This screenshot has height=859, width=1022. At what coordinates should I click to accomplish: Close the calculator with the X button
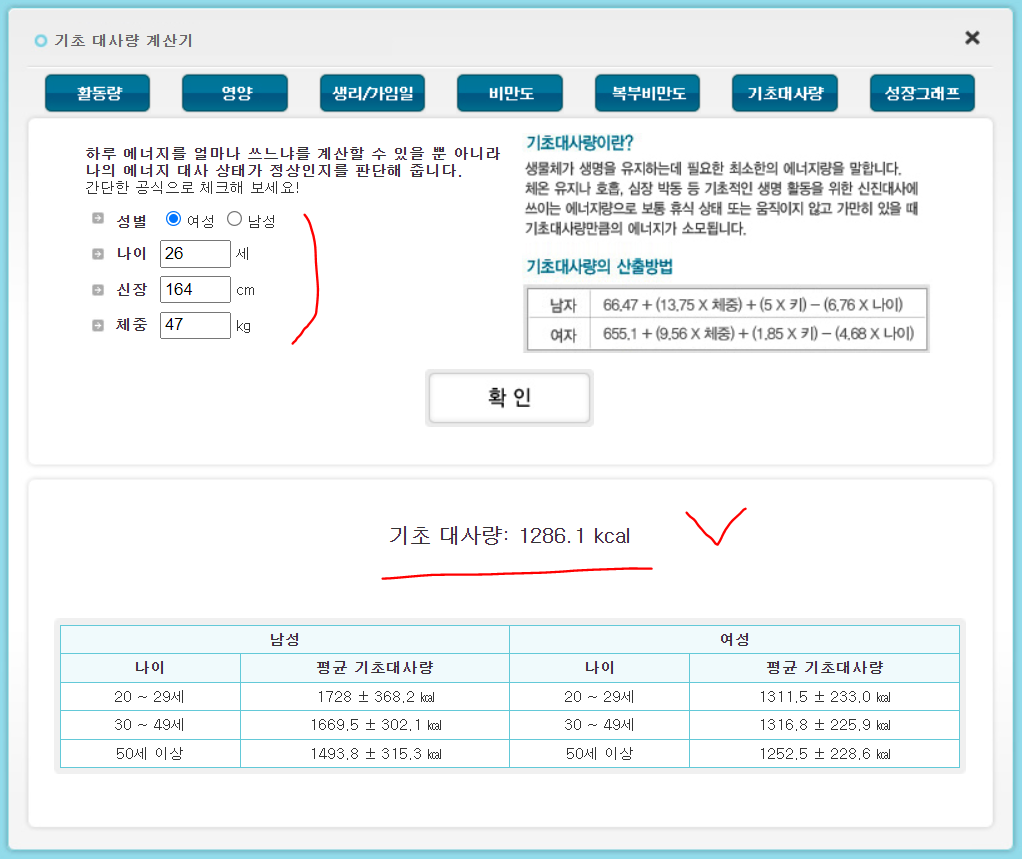(971, 37)
